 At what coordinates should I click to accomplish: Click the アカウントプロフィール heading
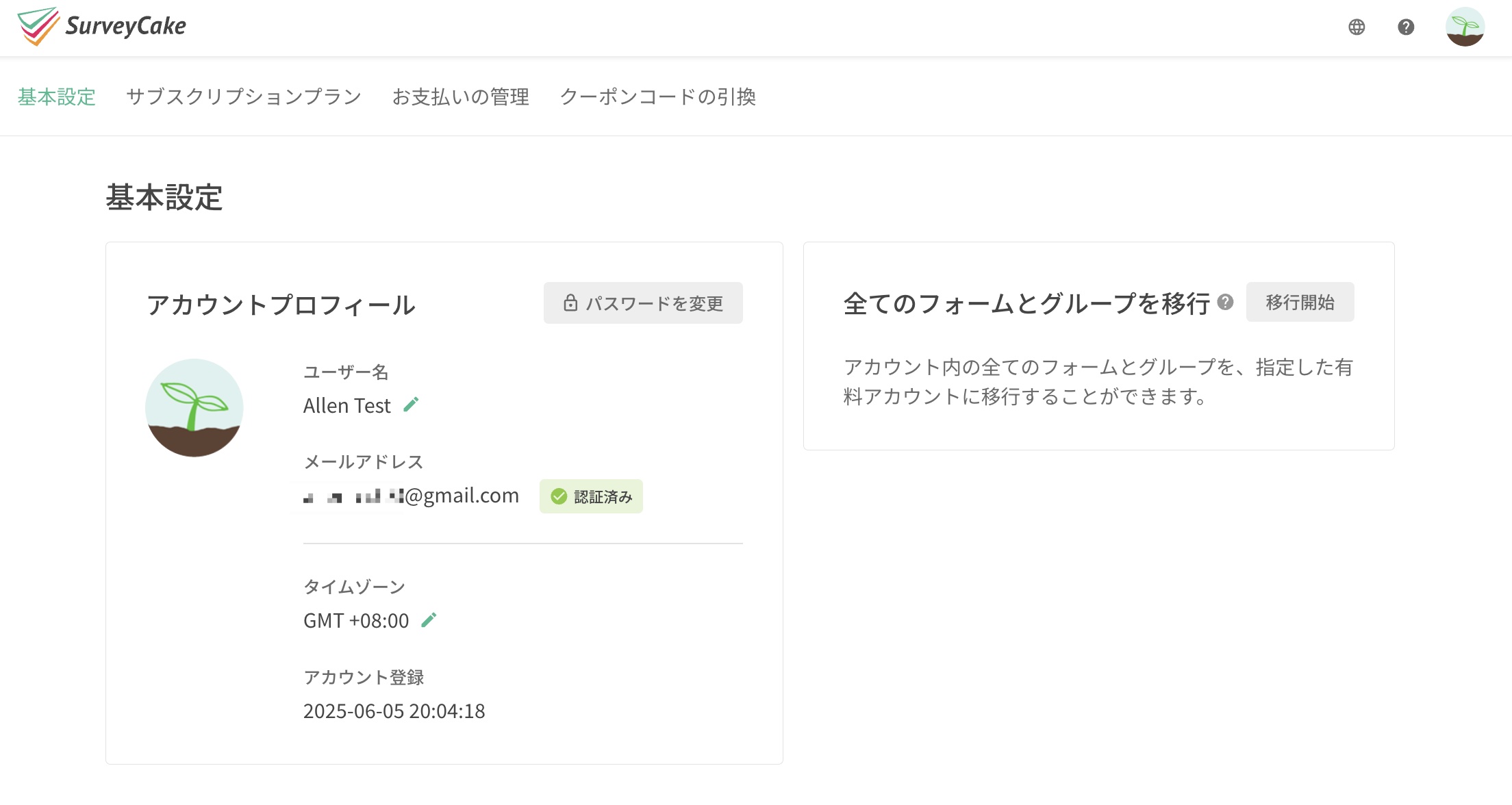281,305
